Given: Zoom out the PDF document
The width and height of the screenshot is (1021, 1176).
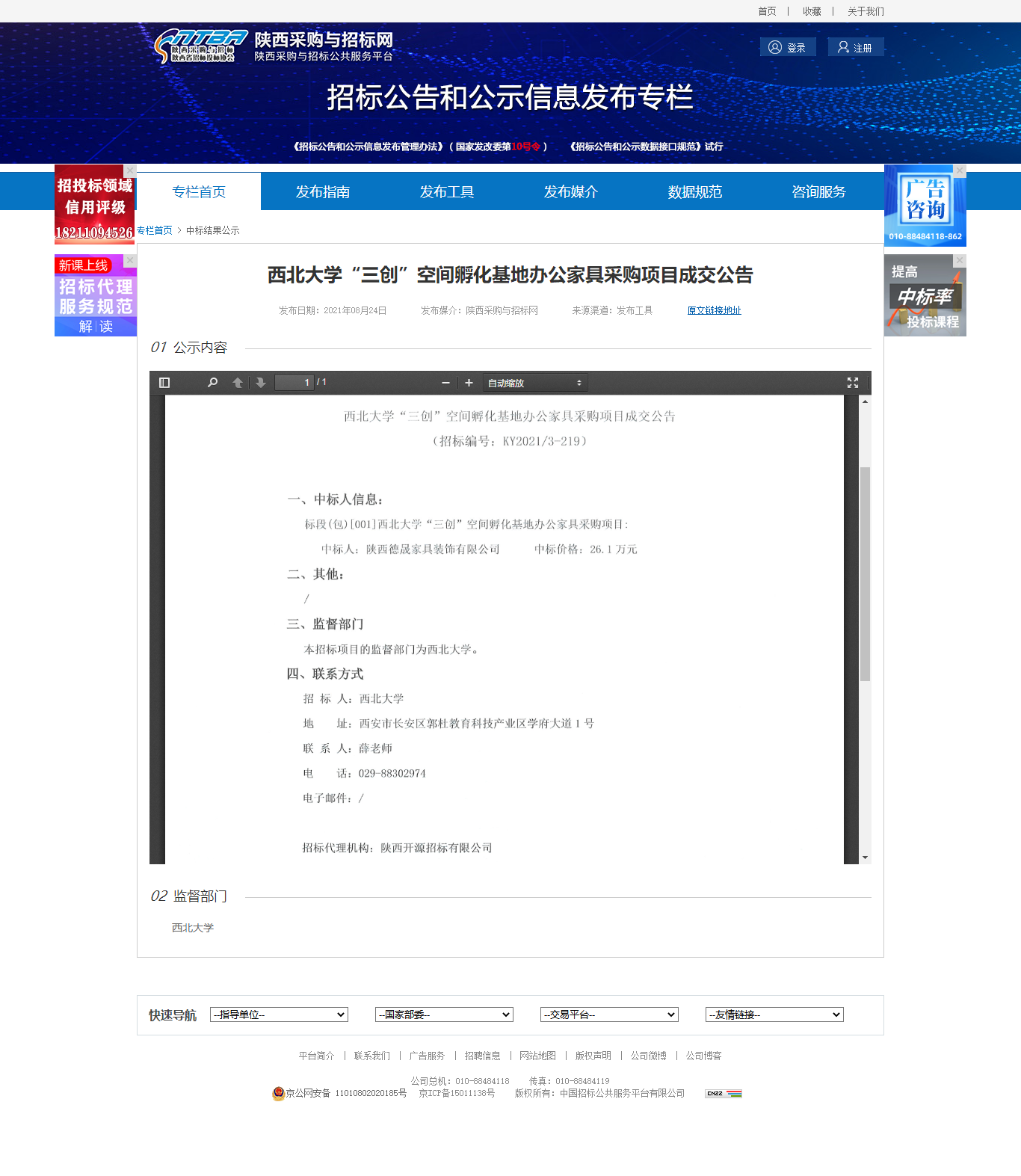Looking at the screenshot, I should pyautogui.click(x=446, y=383).
